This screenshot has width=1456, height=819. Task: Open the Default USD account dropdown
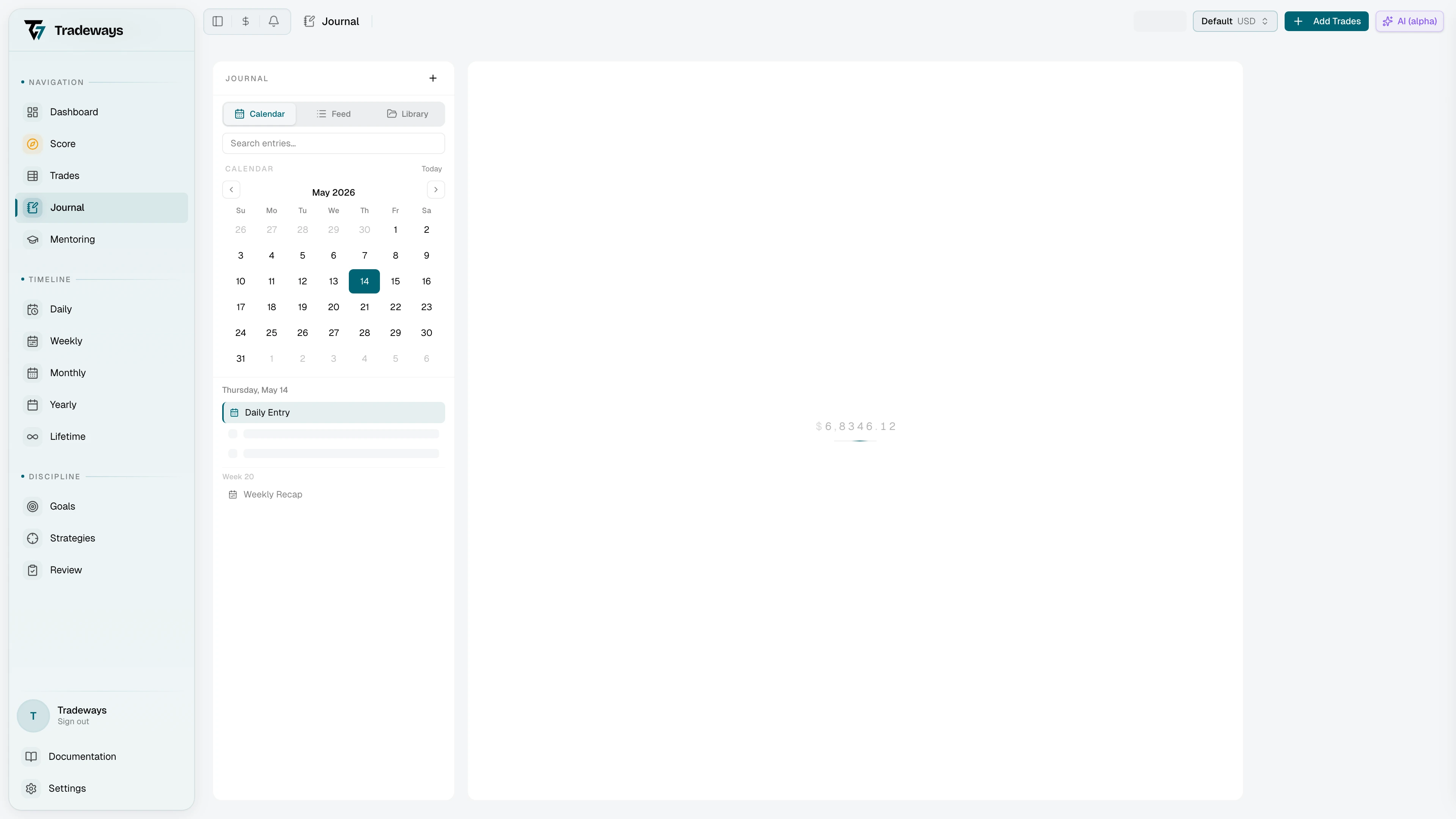(x=1235, y=22)
